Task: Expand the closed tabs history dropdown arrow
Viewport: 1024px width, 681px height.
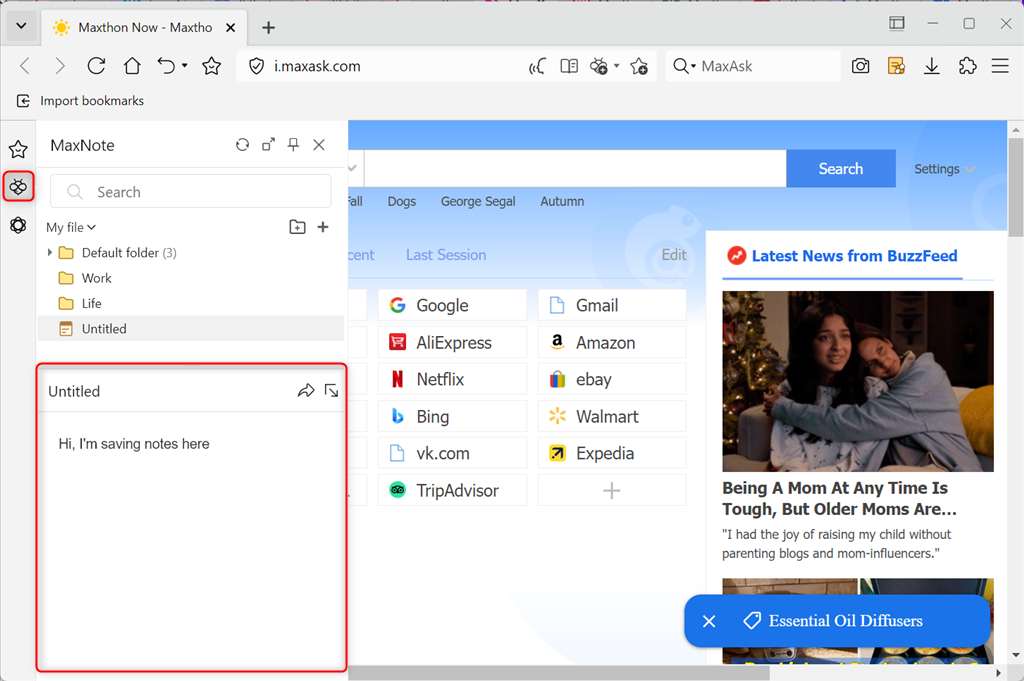Action: point(185,66)
